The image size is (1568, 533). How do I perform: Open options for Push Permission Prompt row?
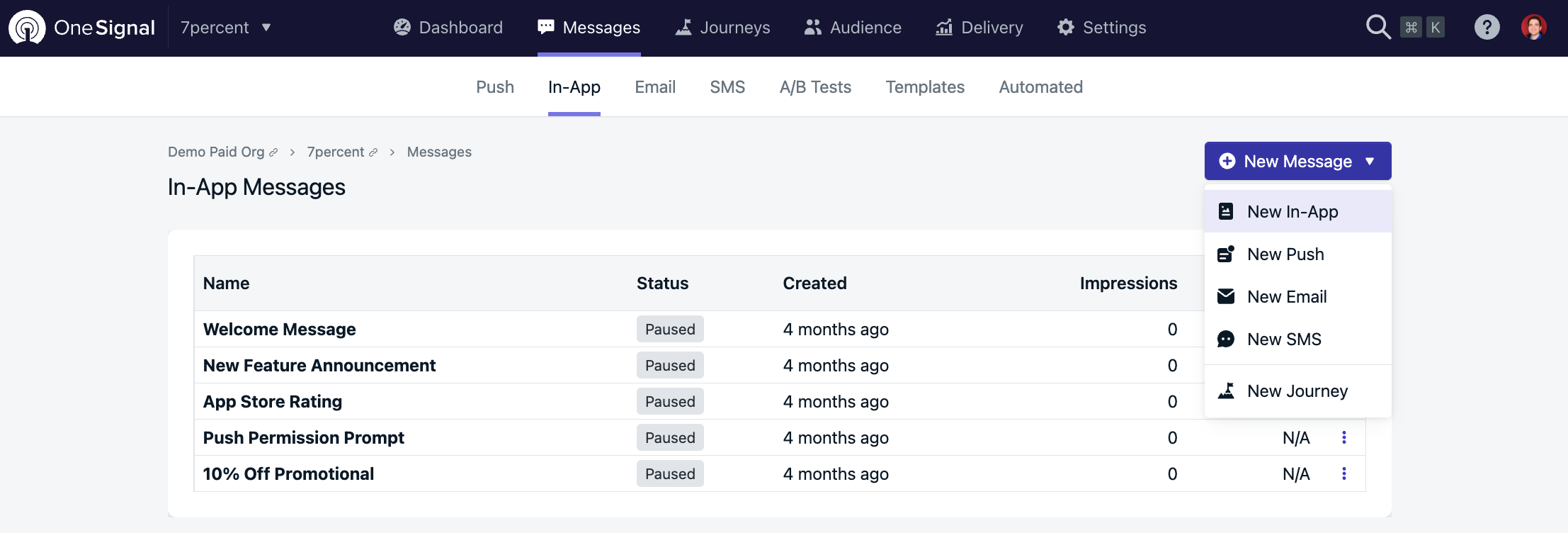[1343, 438]
